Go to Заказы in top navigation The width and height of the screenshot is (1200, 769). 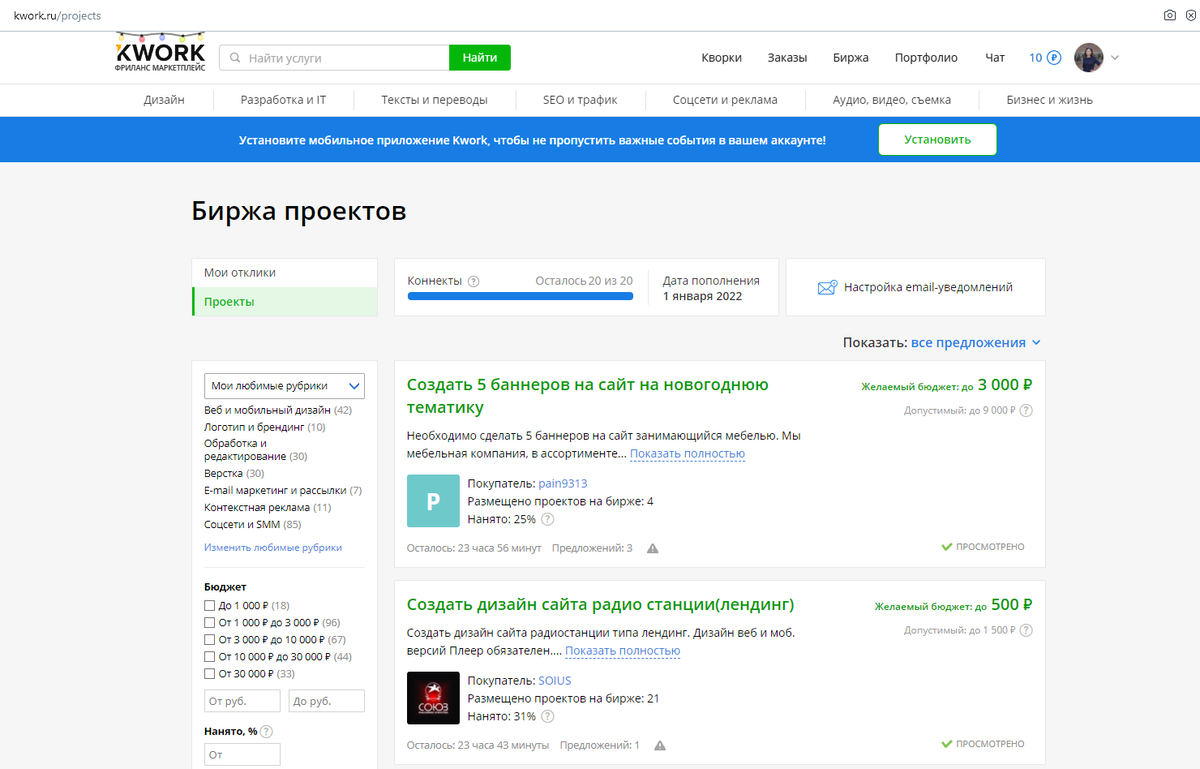pos(787,58)
